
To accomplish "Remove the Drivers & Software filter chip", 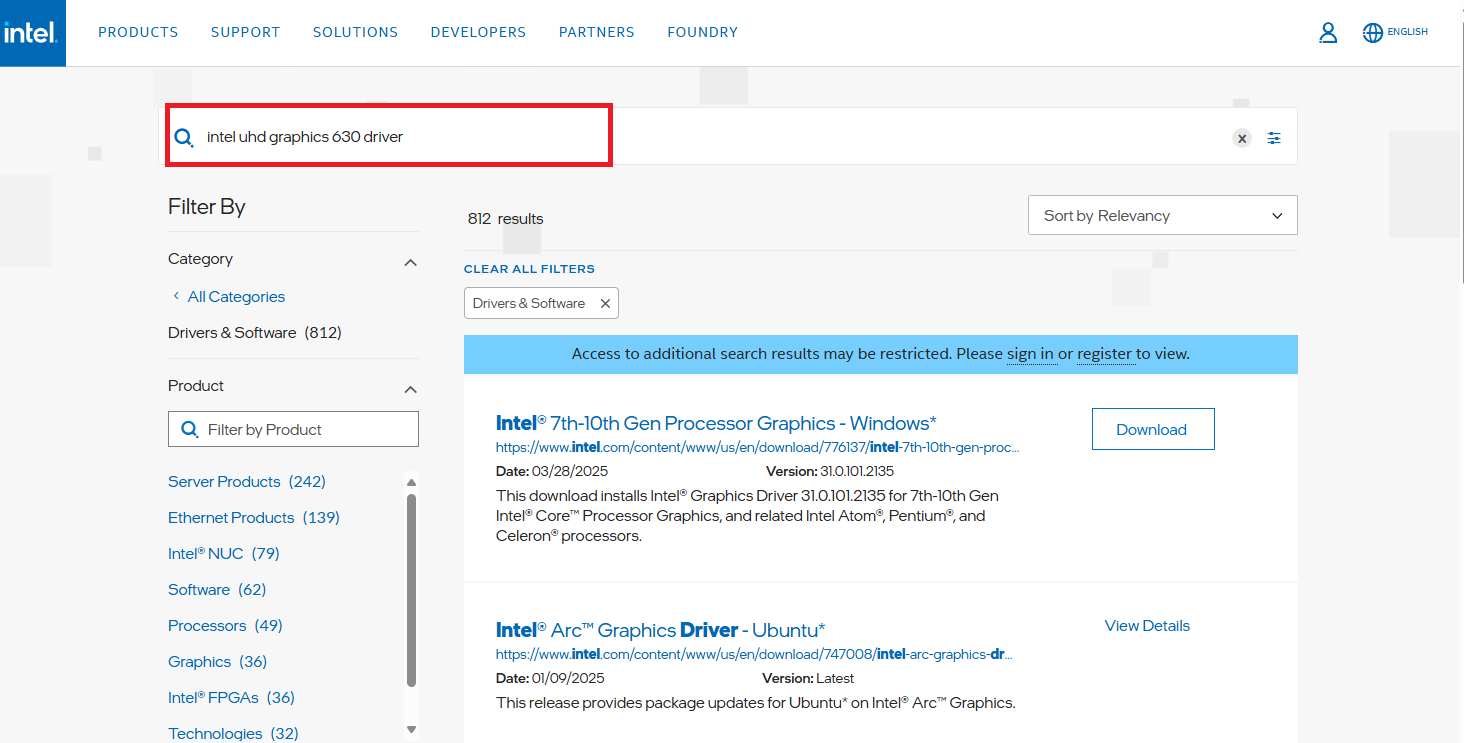I will click(x=605, y=304).
